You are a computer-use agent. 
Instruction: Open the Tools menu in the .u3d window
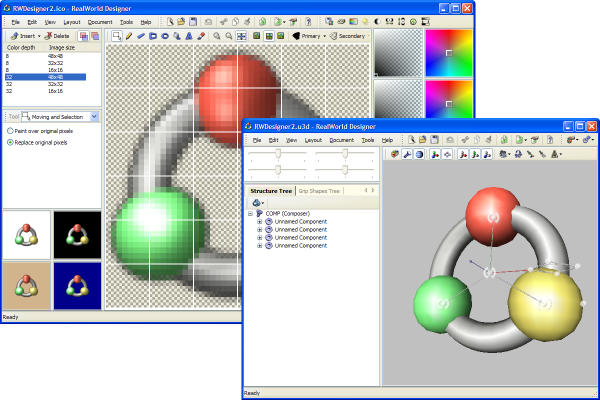coord(368,140)
